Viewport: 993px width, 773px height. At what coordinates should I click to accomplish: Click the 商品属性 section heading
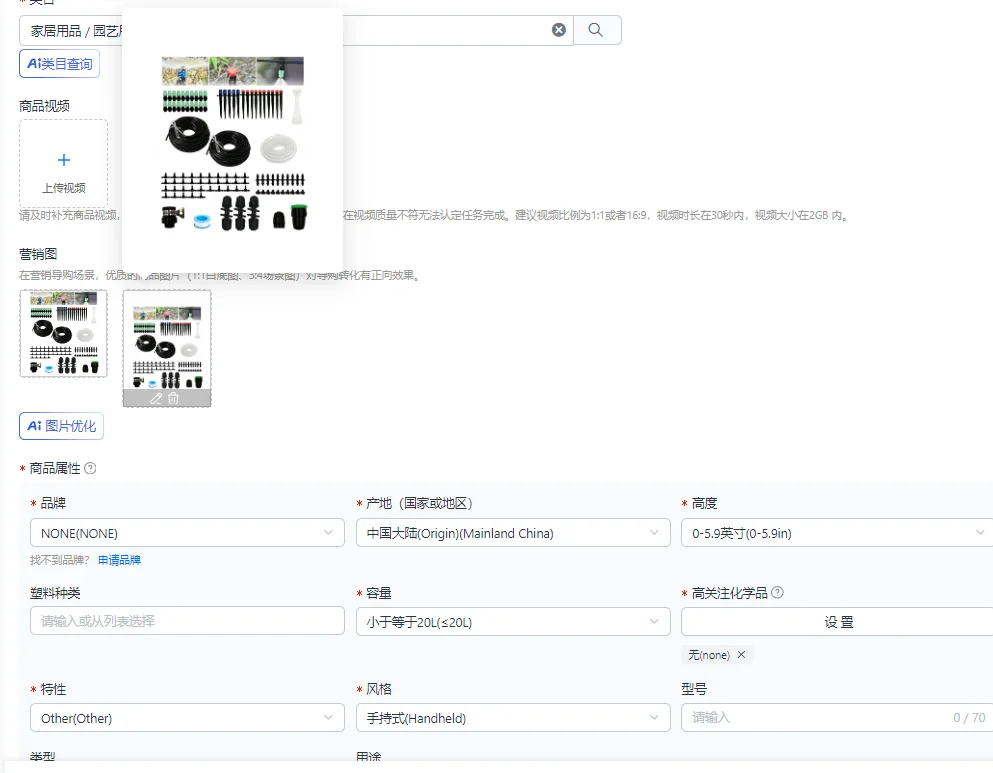55,468
